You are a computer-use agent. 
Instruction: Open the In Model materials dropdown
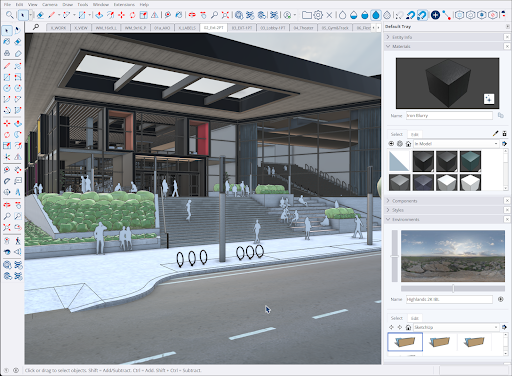[456, 144]
